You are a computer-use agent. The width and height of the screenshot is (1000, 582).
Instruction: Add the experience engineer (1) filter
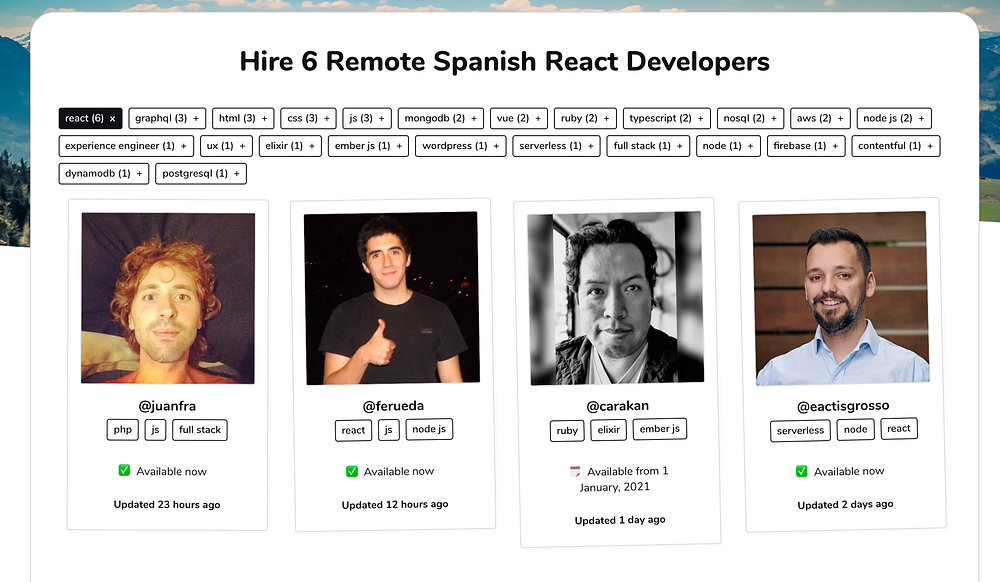point(126,146)
